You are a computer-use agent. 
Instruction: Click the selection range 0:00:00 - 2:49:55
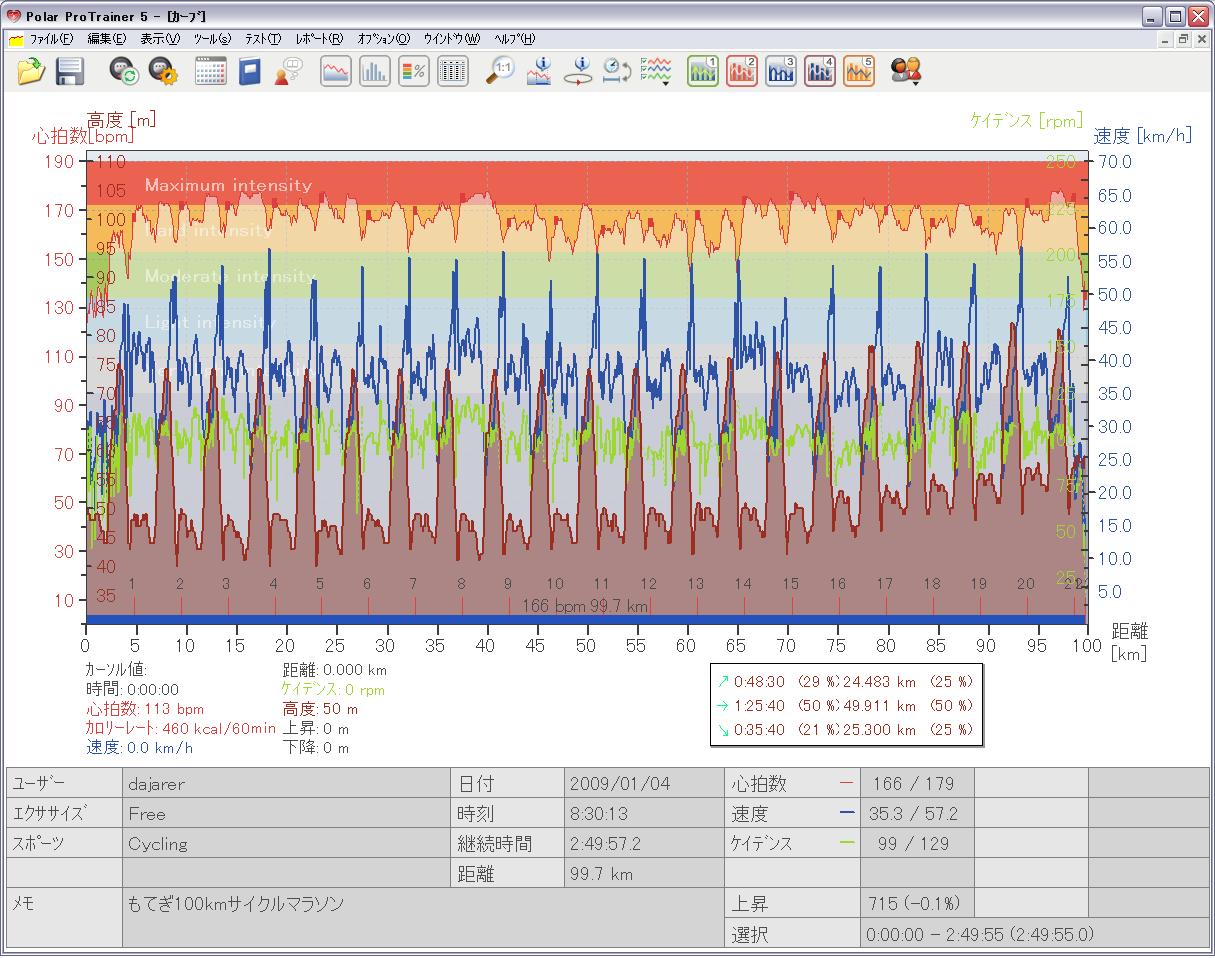click(980, 935)
